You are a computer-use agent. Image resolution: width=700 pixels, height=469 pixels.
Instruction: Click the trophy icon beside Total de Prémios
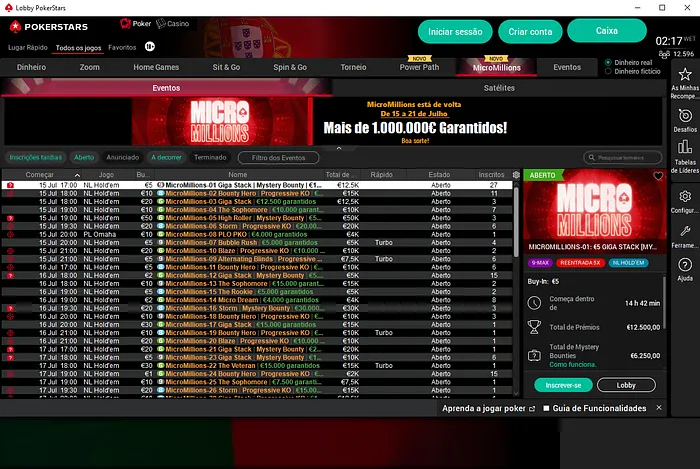tap(534, 327)
